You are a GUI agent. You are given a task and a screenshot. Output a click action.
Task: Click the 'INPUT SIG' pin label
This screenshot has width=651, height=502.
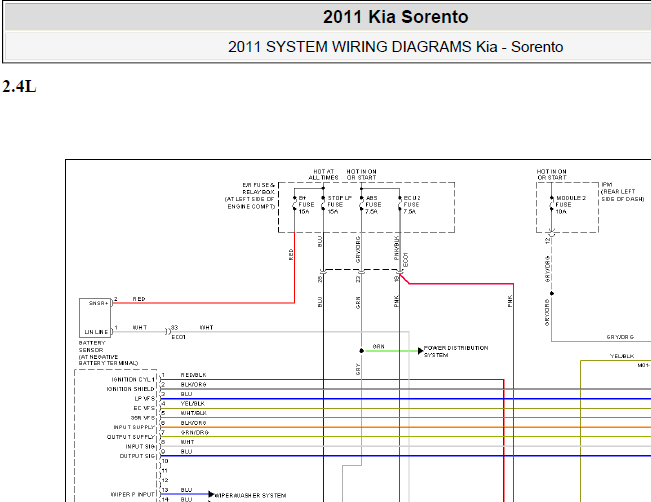click(140, 446)
